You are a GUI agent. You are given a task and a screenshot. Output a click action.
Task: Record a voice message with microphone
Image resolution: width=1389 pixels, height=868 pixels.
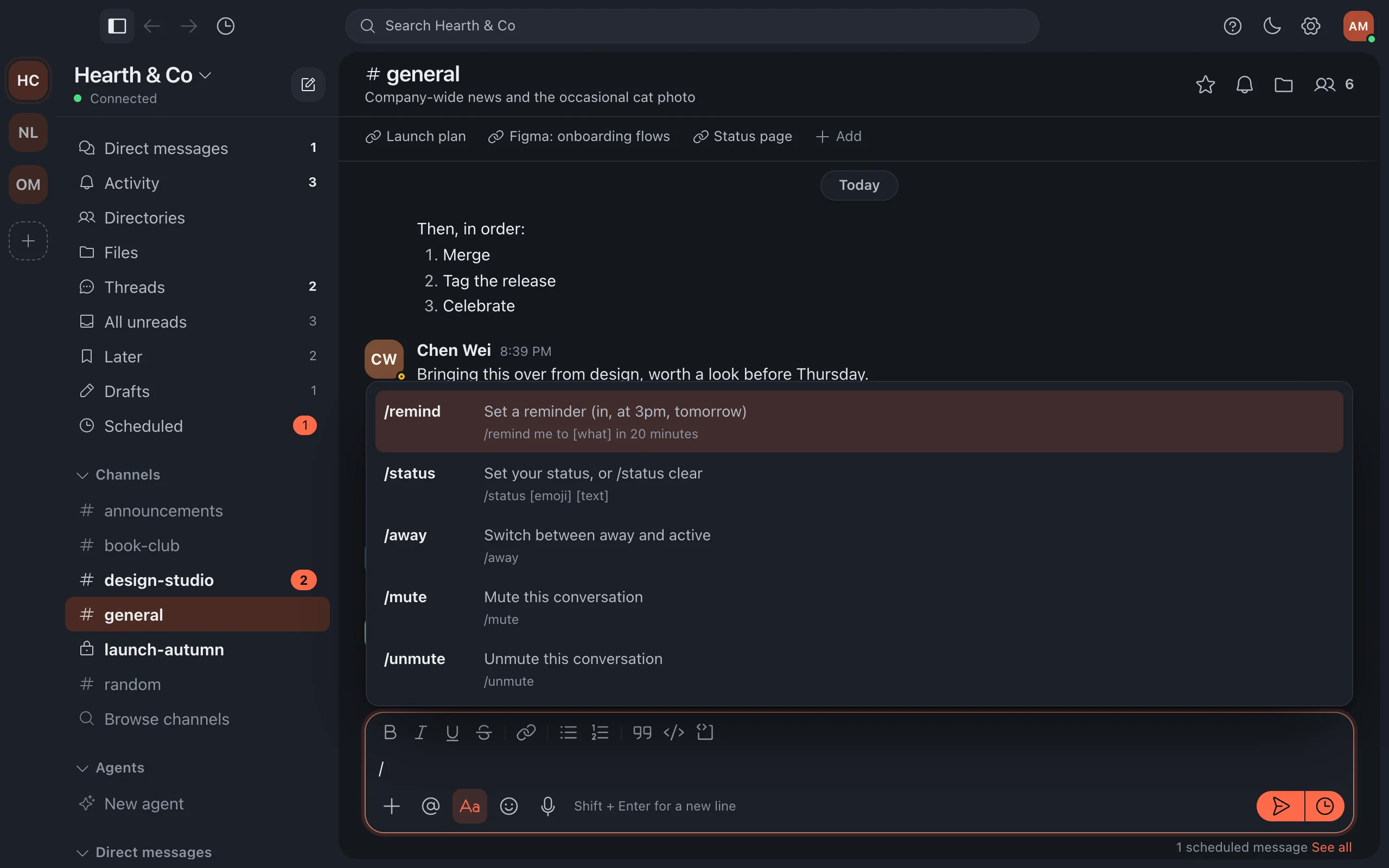pyautogui.click(x=547, y=806)
